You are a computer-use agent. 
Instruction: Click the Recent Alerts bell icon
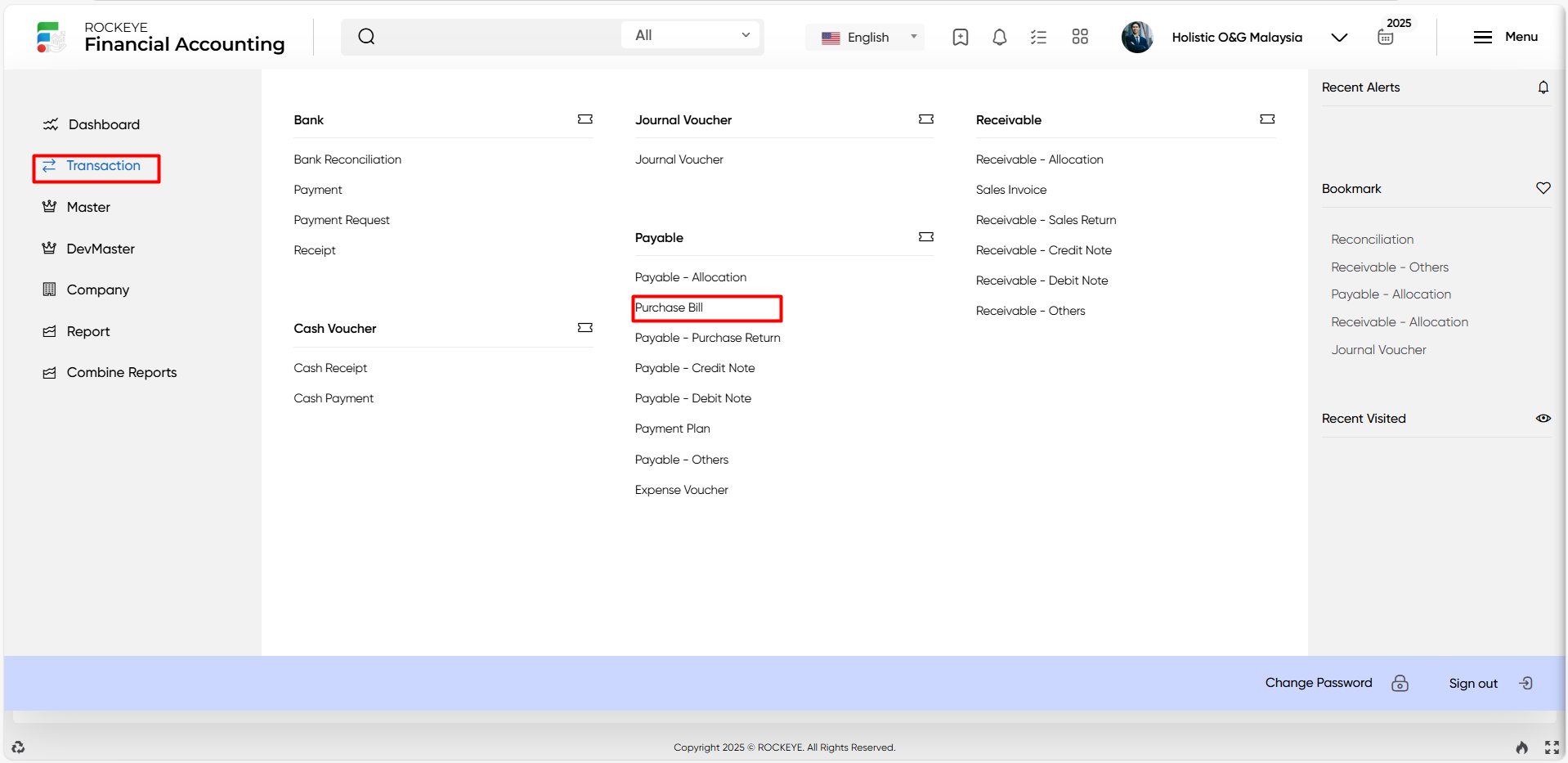pos(1543,88)
